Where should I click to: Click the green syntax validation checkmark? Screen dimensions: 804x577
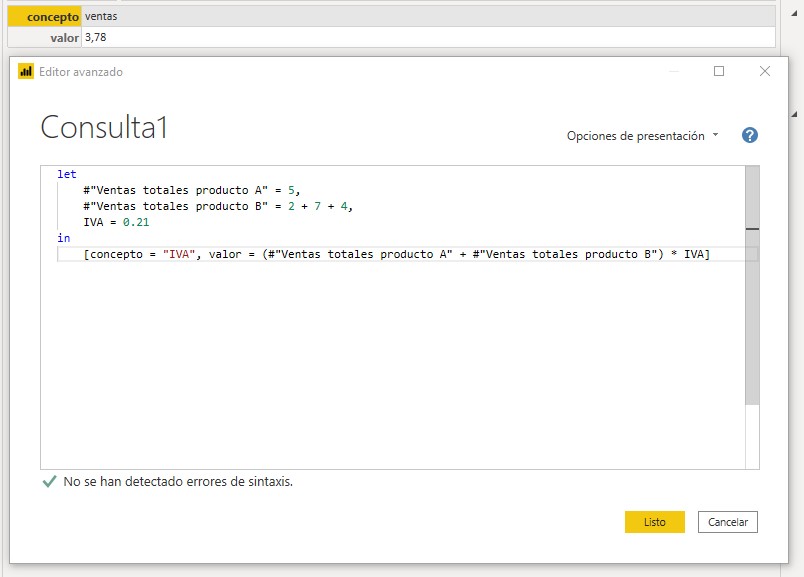[46, 482]
